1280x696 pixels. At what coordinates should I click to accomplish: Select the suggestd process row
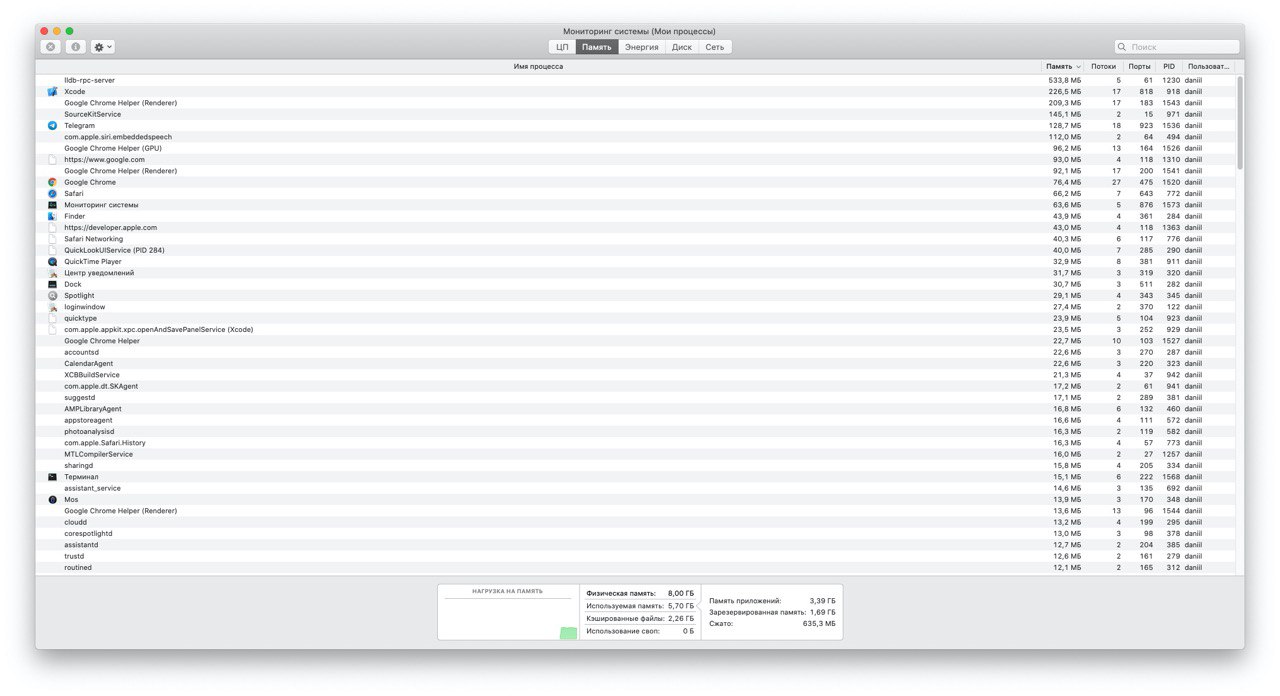[636, 397]
